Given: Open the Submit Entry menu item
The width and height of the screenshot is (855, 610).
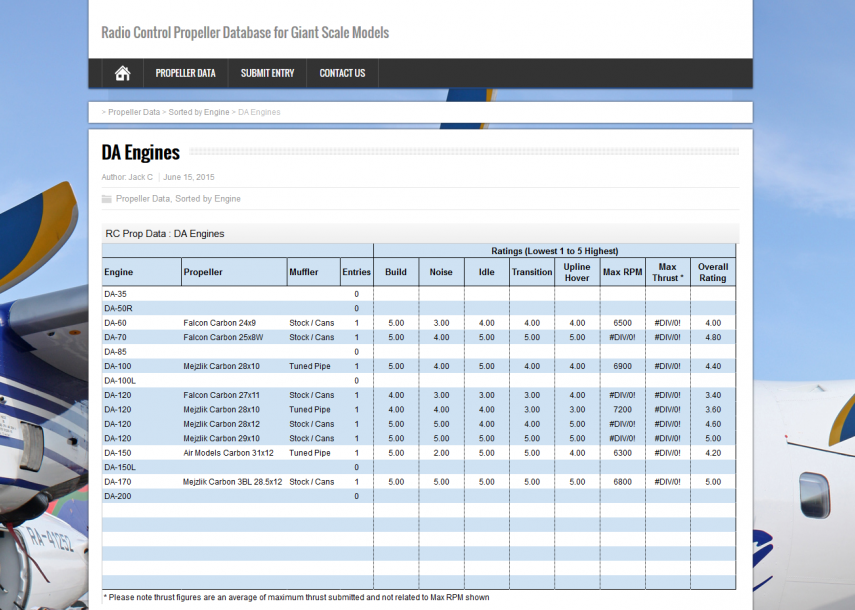Looking at the screenshot, I should point(267,73).
